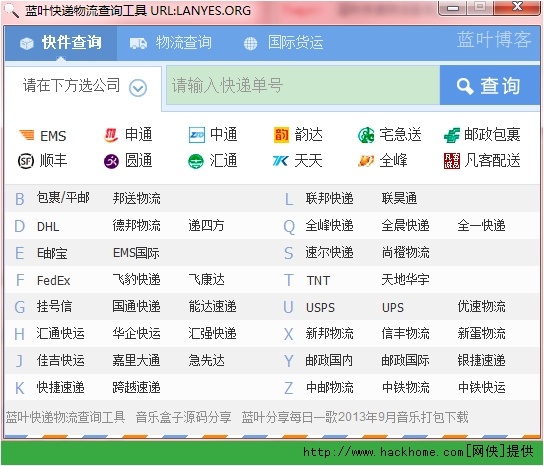The height and width of the screenshot is (466, 544).
Task: Select the 韵达 yellow logo icon
Action: tap(281, 135)
